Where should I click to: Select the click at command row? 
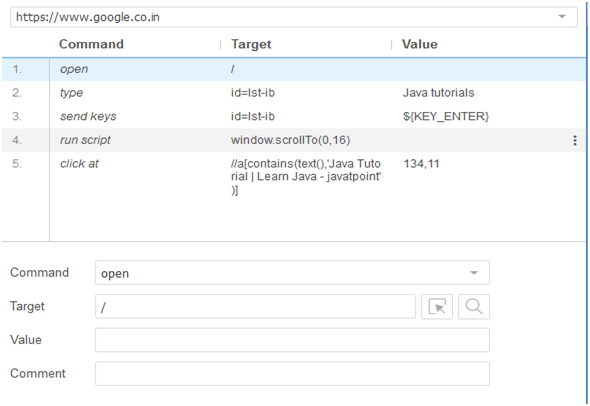294,177
